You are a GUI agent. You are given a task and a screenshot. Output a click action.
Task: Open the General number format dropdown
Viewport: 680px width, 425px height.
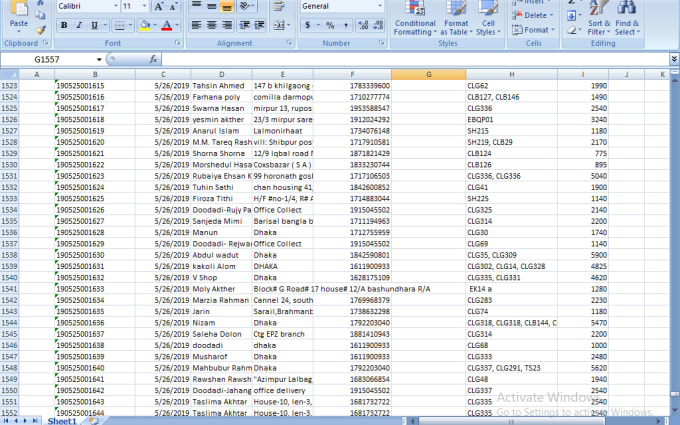click(380, 6)
